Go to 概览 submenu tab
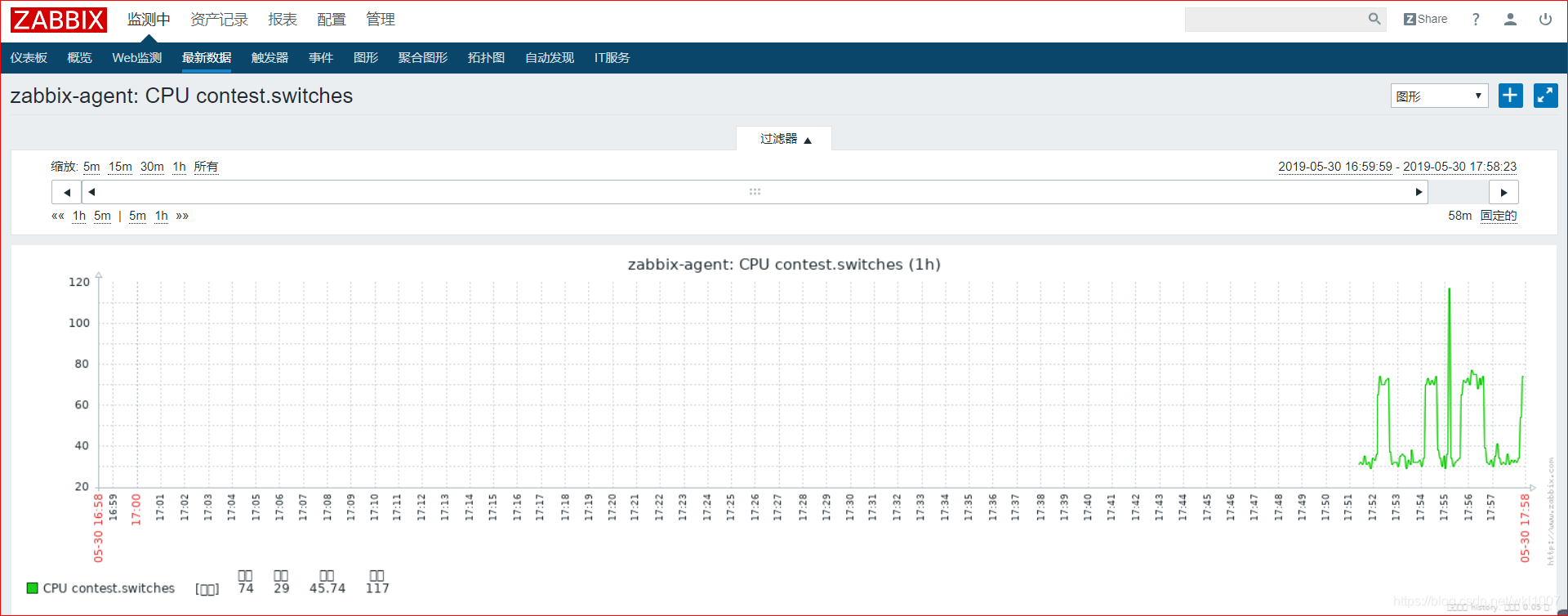Screen dimensions: 1568x616 click(79, 58)
